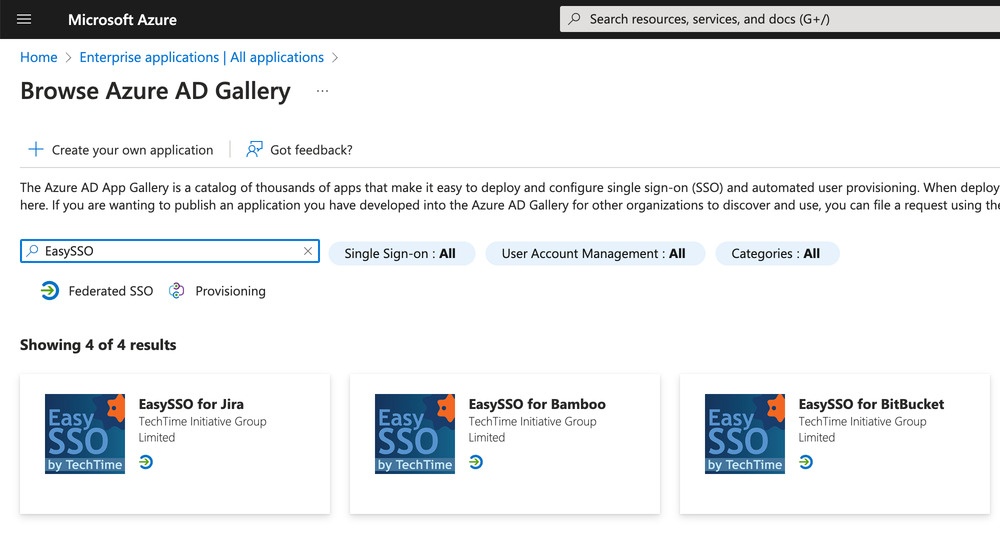Image resolution: width=1000 pixels, height=547 pixels.
Task: Click federated SSO icon on EasySSO for Jira card
Action: (x=146, y=462)
